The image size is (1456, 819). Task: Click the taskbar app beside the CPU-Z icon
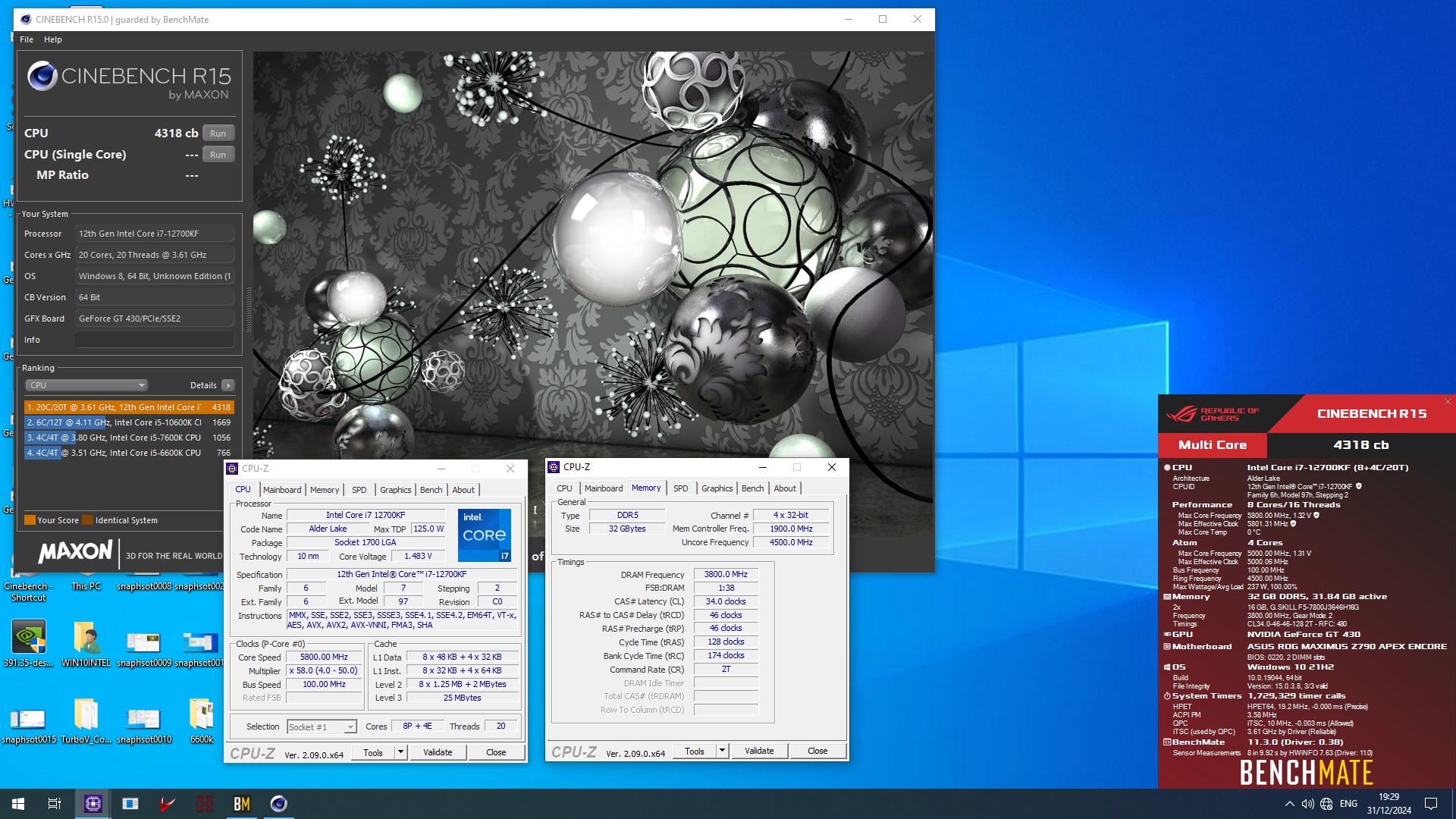[x=130, y=804]
